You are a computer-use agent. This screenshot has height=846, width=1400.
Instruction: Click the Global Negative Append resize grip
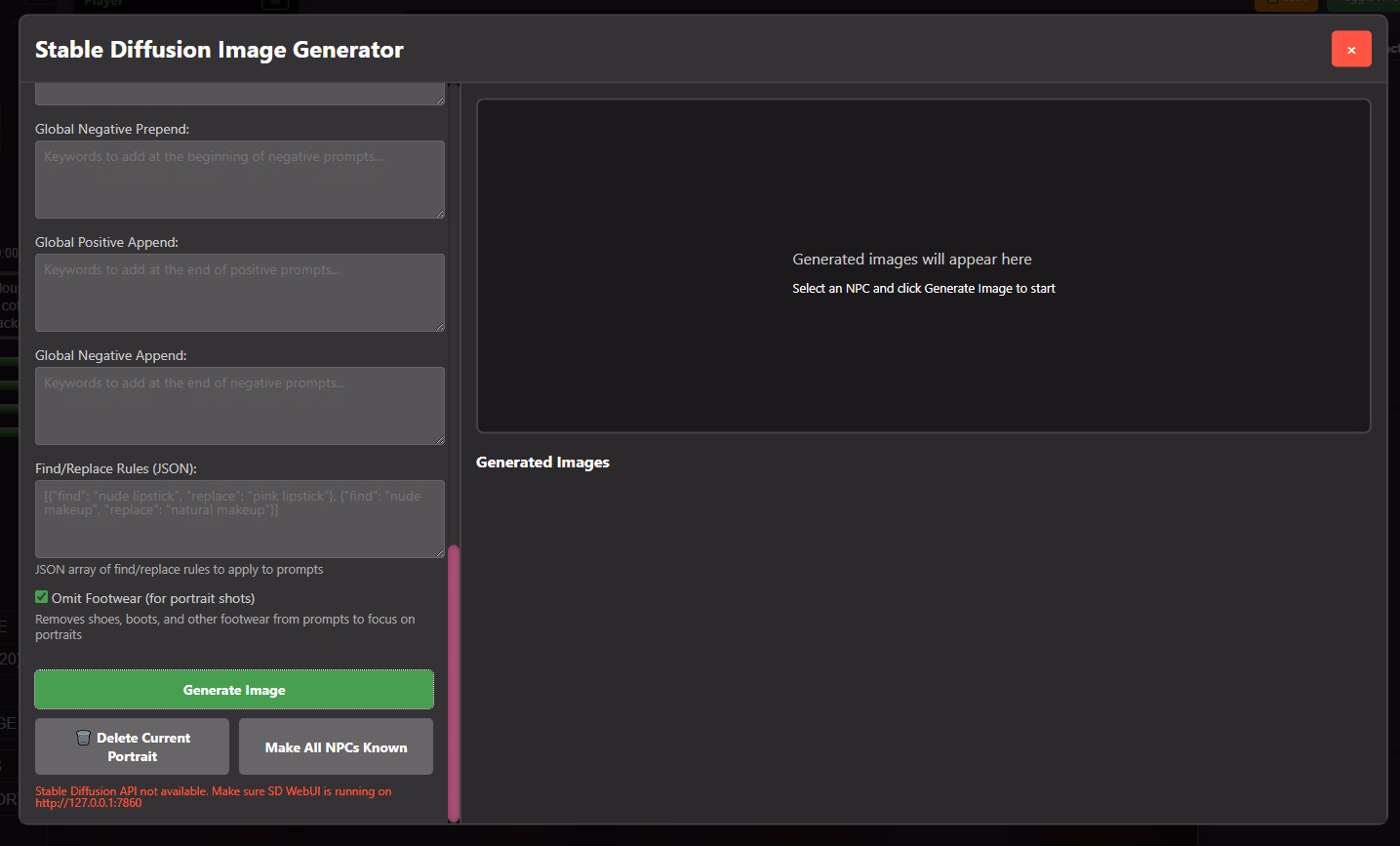(440, 440)
